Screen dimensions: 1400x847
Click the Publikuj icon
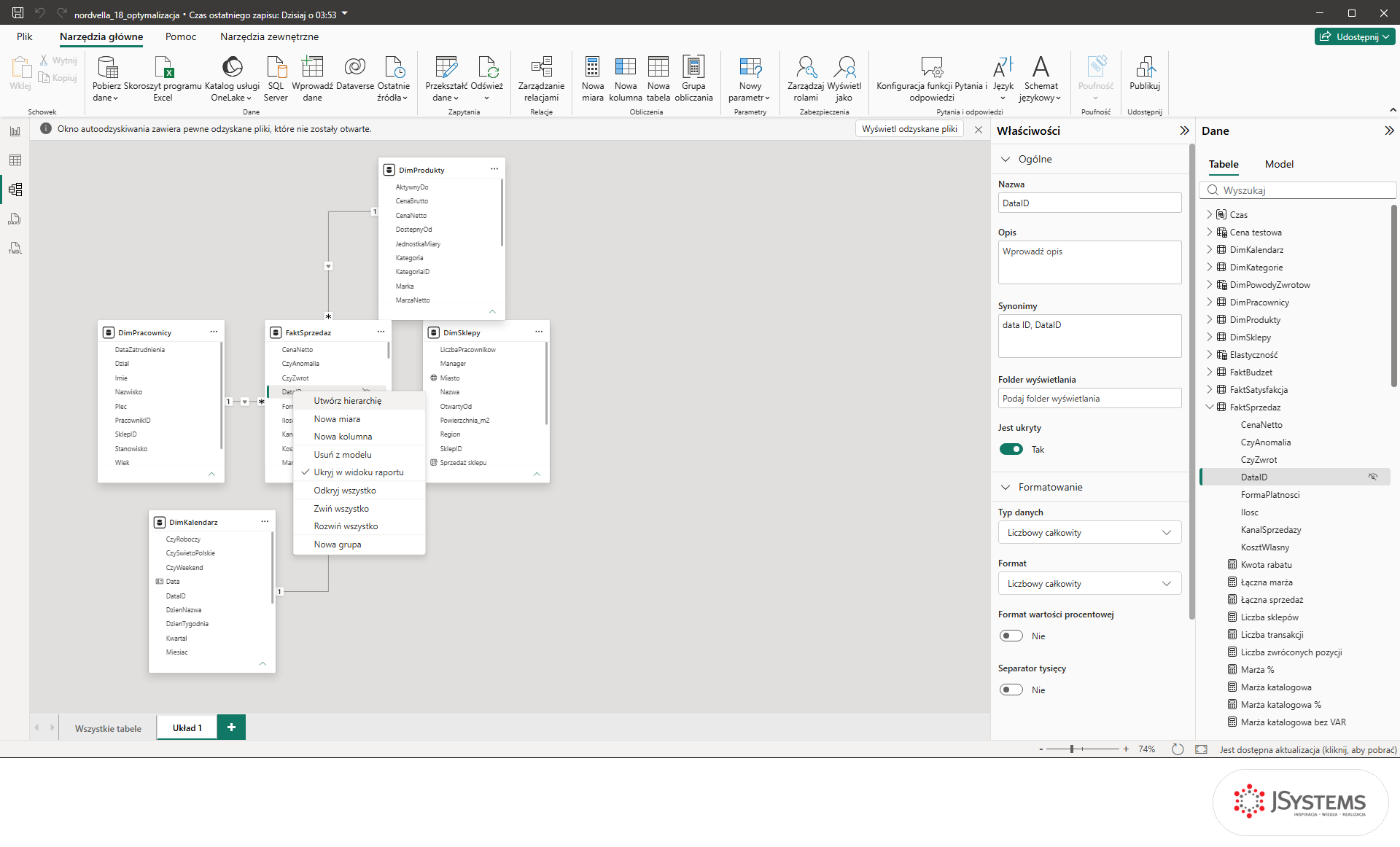[x=1145, y=67]
